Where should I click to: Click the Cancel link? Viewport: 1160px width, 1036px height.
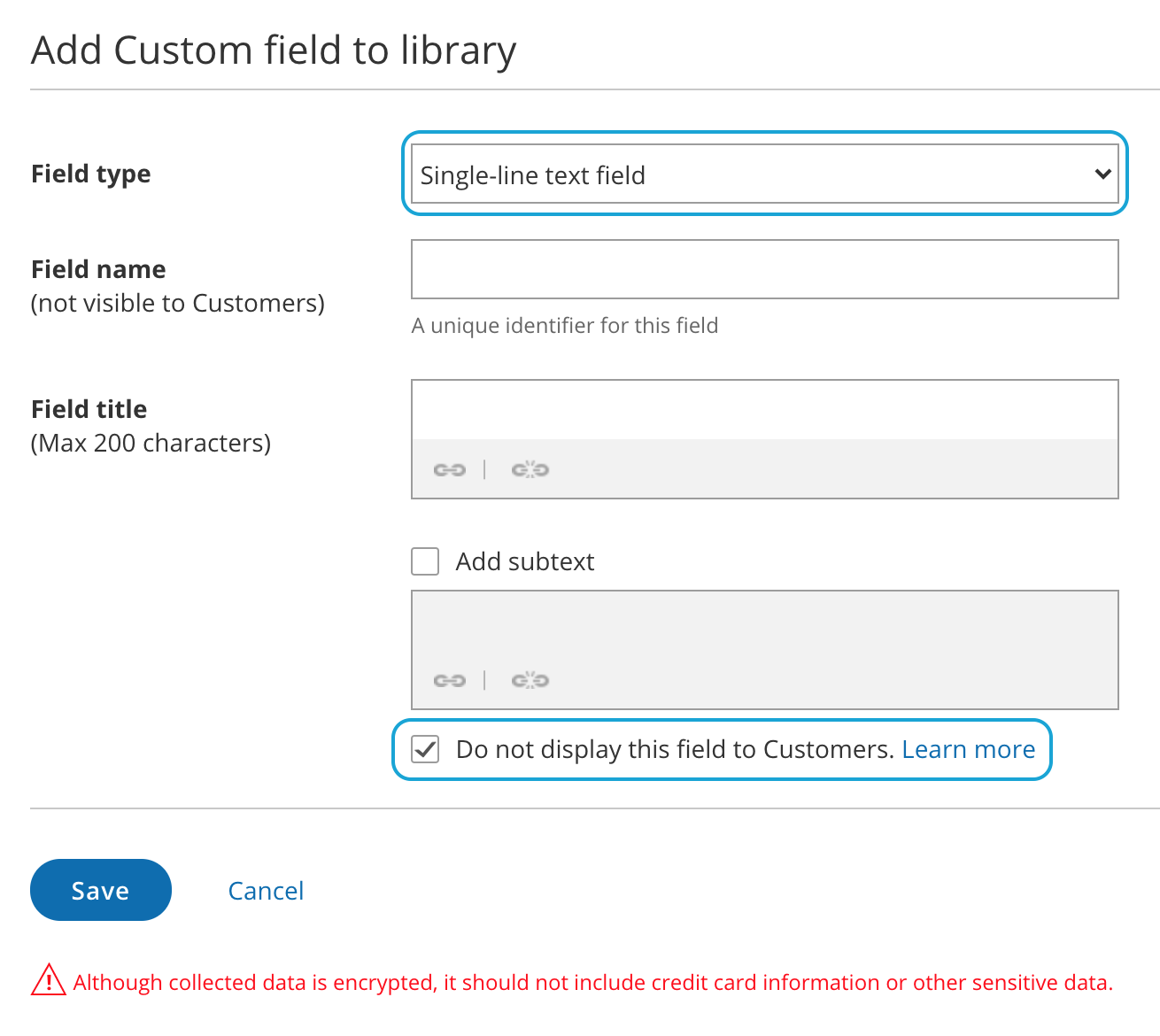pos(266,891)
